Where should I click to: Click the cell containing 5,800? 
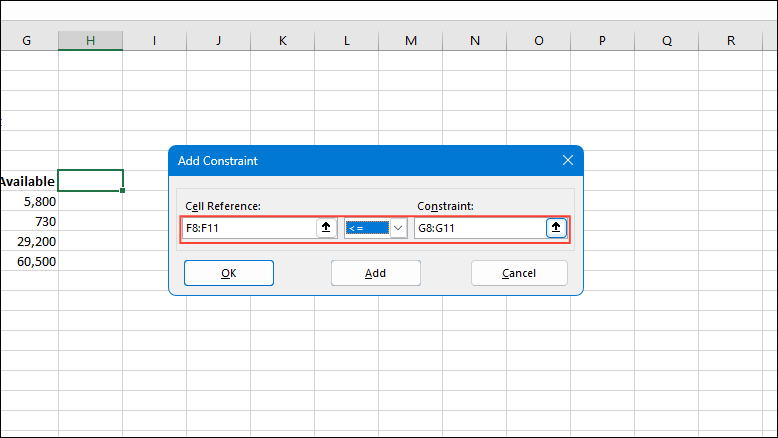[28, 201]
